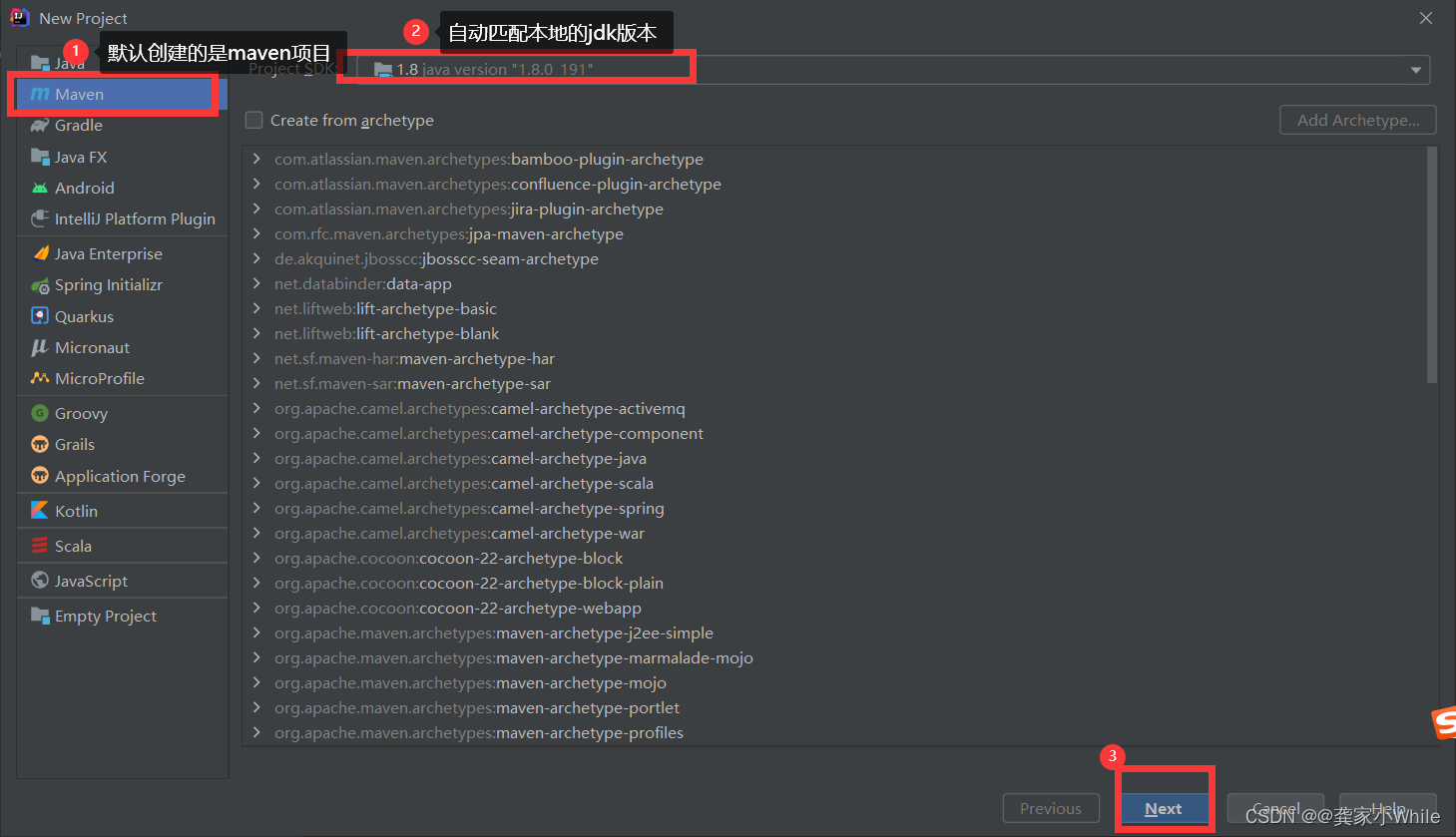
Task: Expand maven-archetype-profiles entry
Action: [257, 732]
